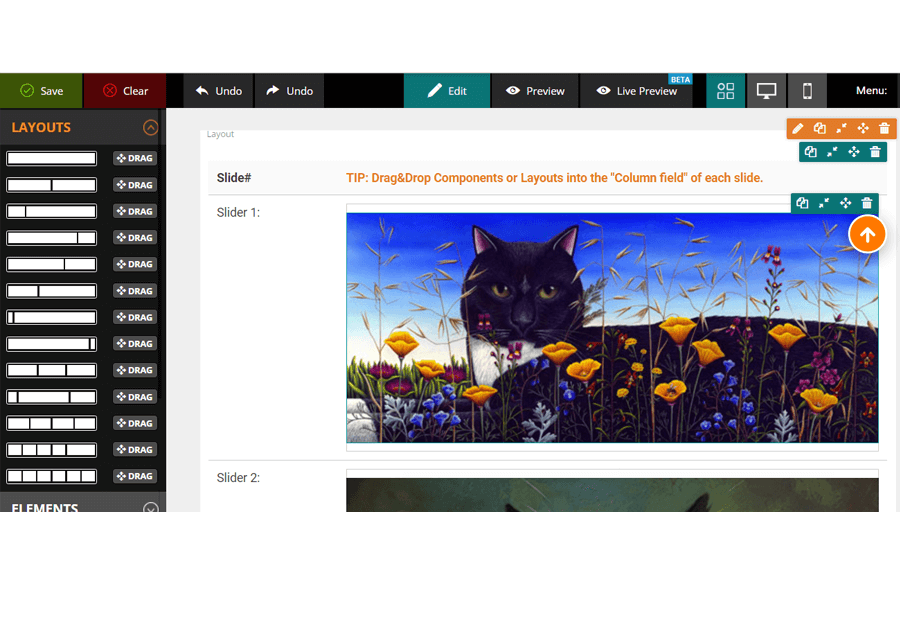900x620 pixels.
Task: Click duplicate icon in teal toolbar above tip
Action: [x=810, y=152]
